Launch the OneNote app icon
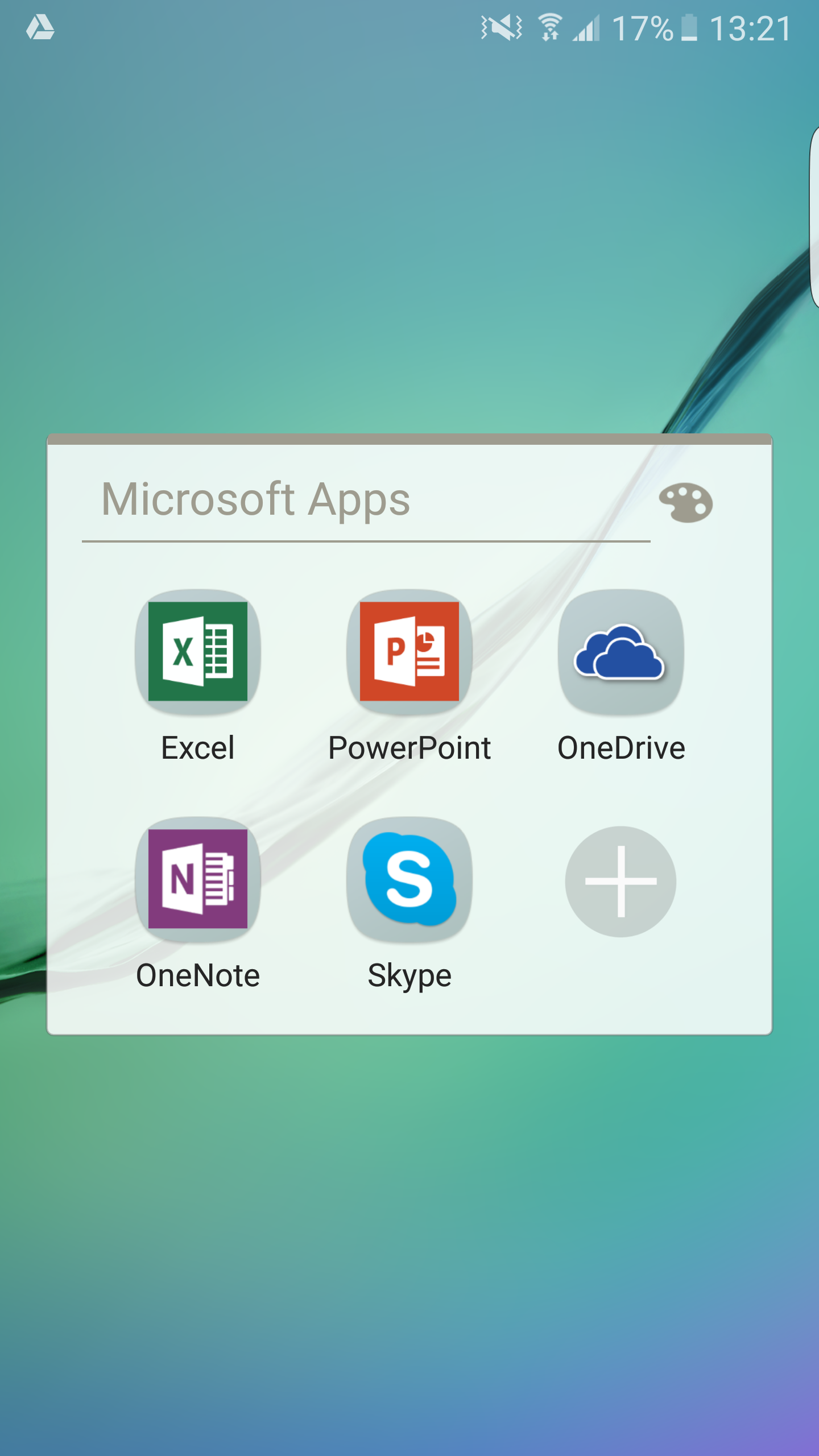 click(x=197, y=879)
